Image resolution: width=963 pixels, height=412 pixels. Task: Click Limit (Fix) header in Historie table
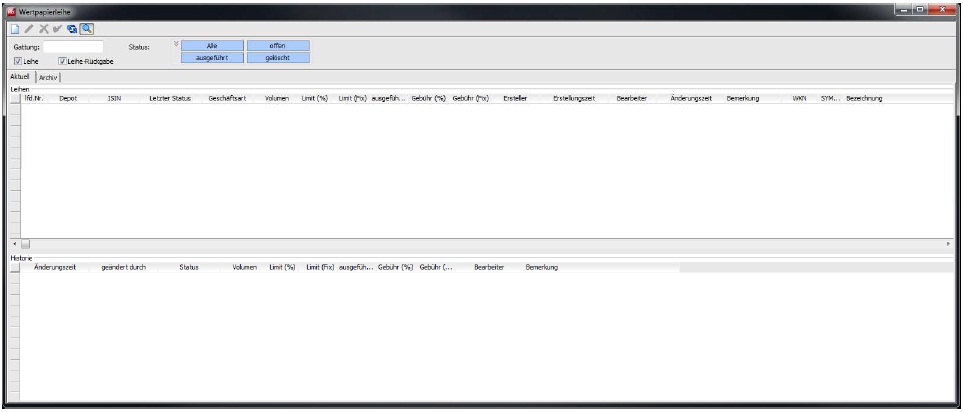[x=320, y=268]
